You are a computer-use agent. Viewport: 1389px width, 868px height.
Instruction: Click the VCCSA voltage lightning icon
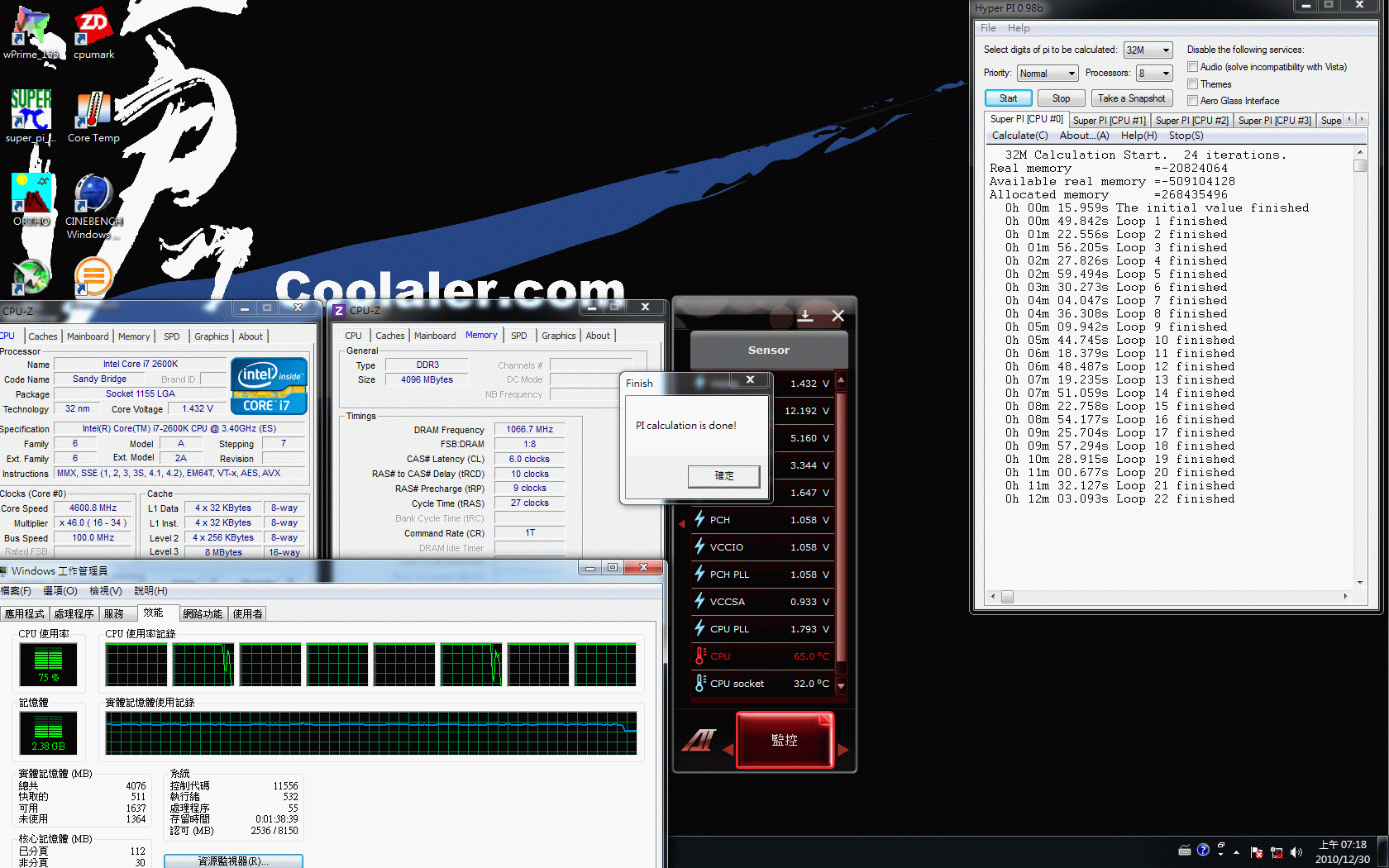pyautogui.click(x=699, y=601)
